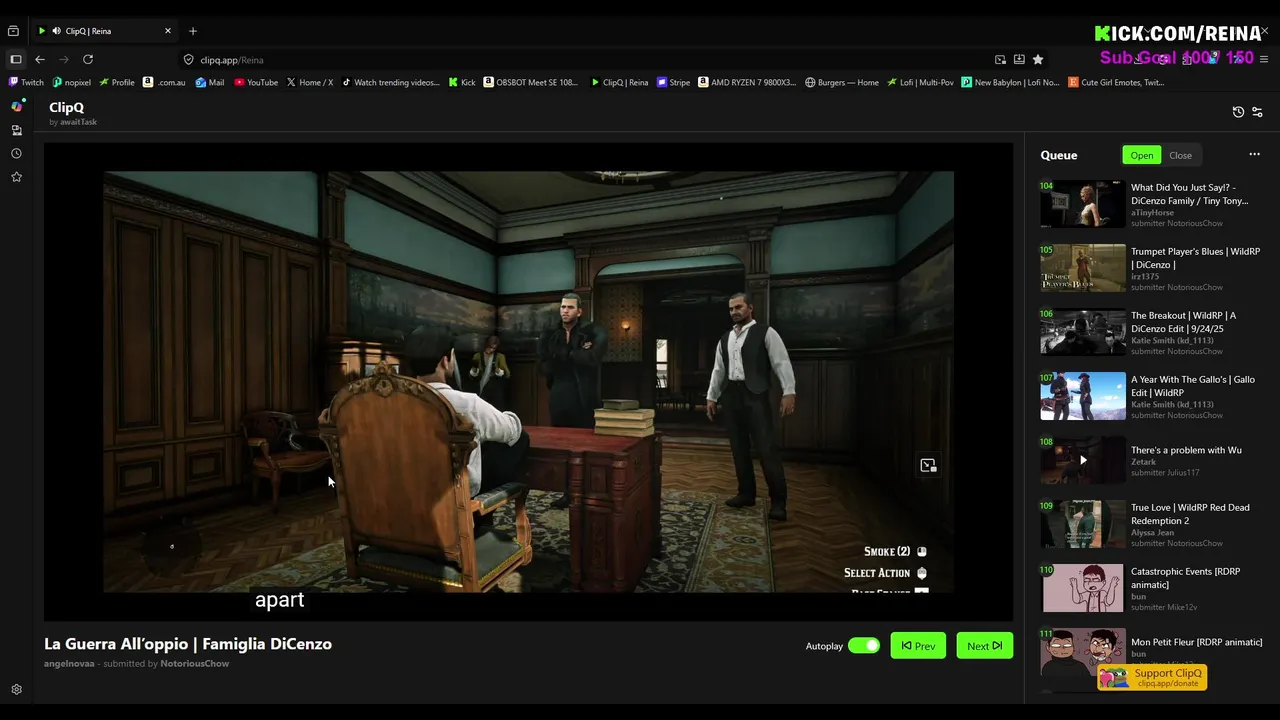1280x720 pixels.
Task: Open the Cute Girl Emotes bookmark
Action: (1116, 82)
